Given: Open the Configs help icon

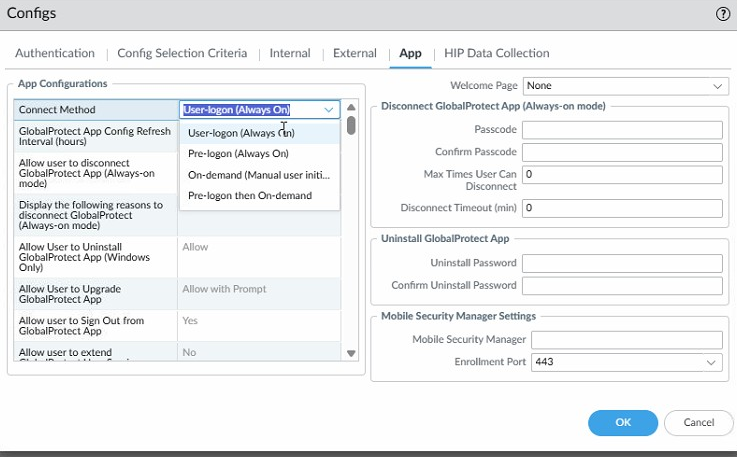Looking at the screenshot, I should (x=723, y=14).
